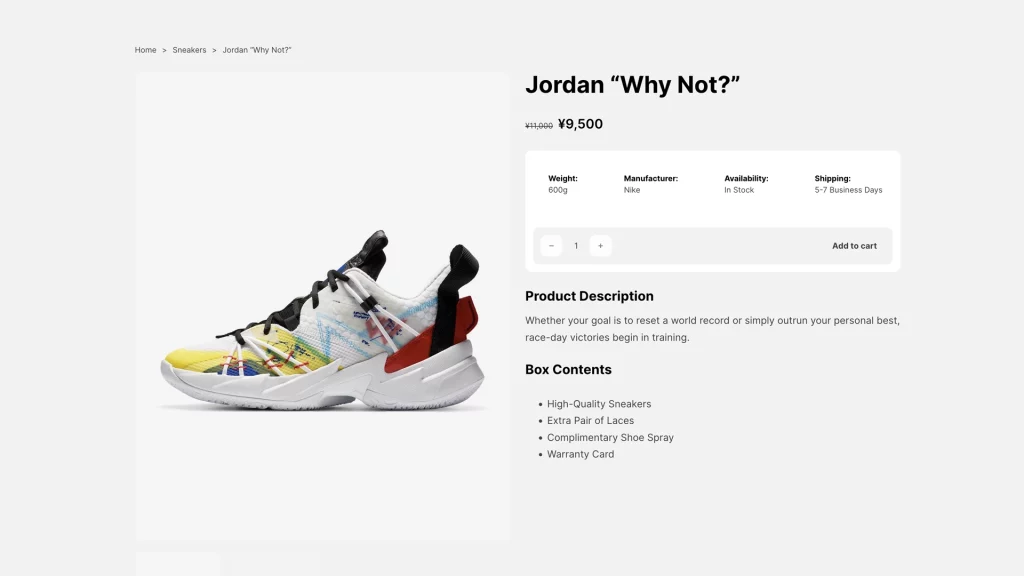The image size is (1024, 576).
Task: Click the struck-through original price ¥11,000
Action: tap(539, 126)
